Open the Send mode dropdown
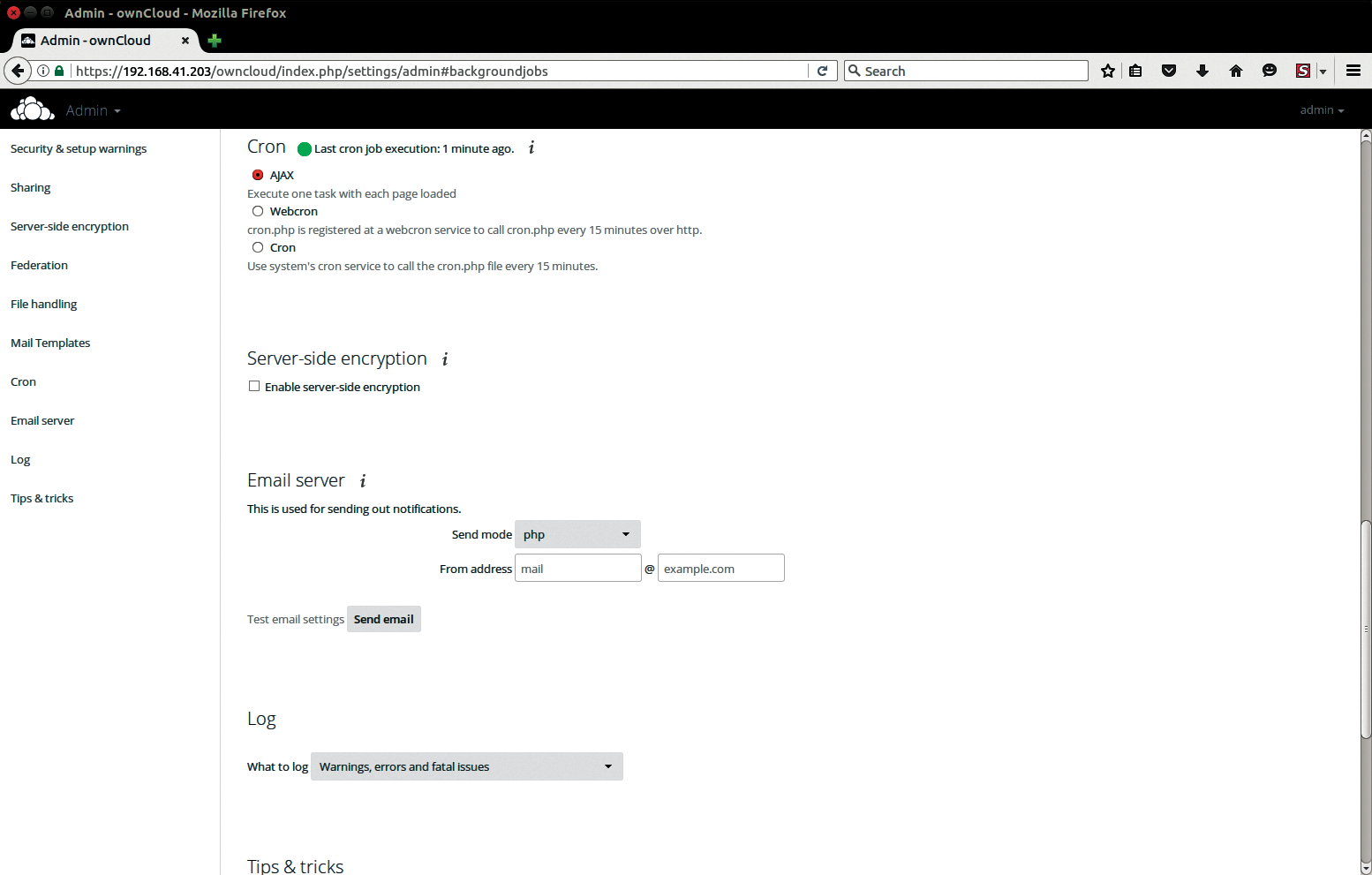The image size is (1372, 875). coord(577,534)
